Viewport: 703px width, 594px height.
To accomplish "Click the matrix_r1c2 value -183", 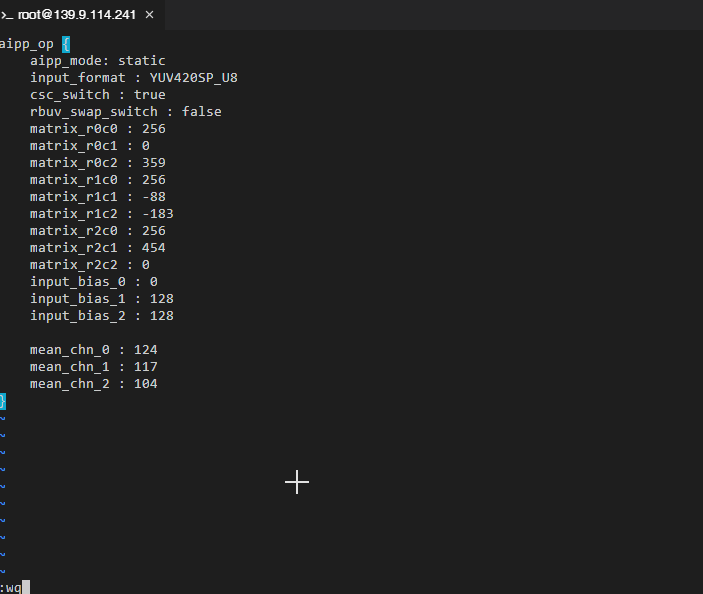I will pyautogui.click(x=158, y=214).
